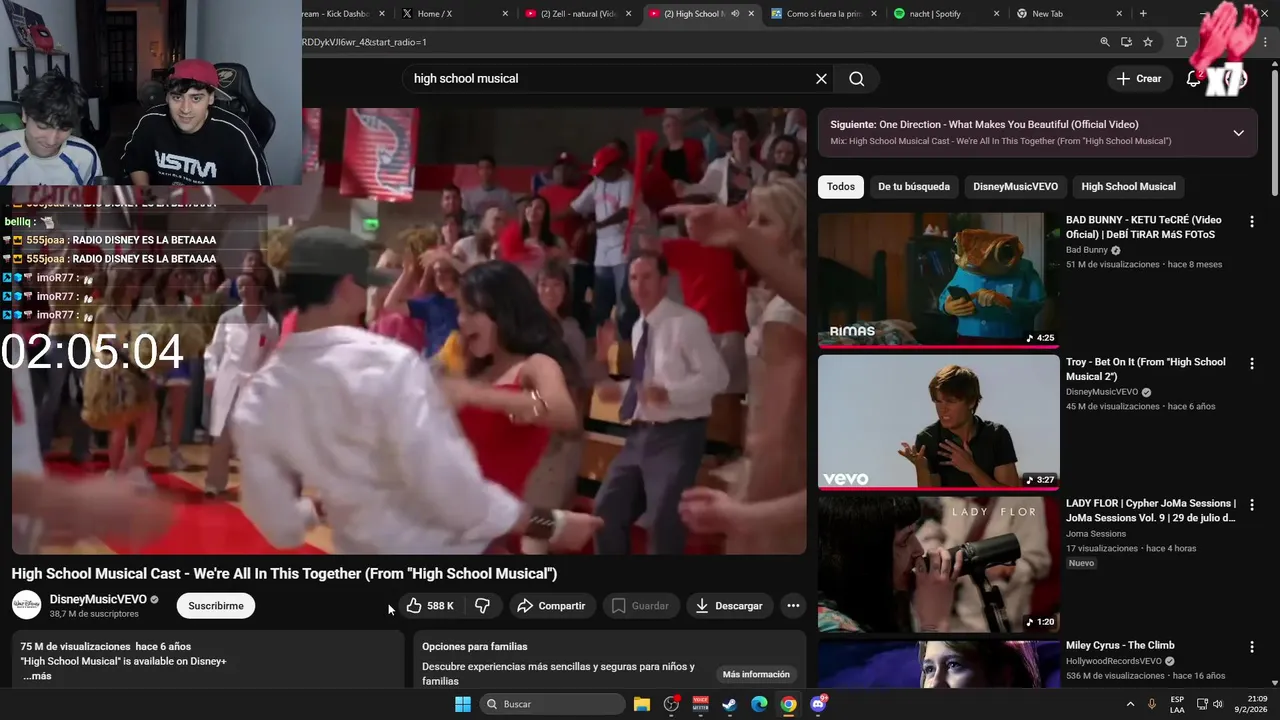The image size is (1280, 720).
Task: Open Discord from the taskbar
Action: click(818, 704)
